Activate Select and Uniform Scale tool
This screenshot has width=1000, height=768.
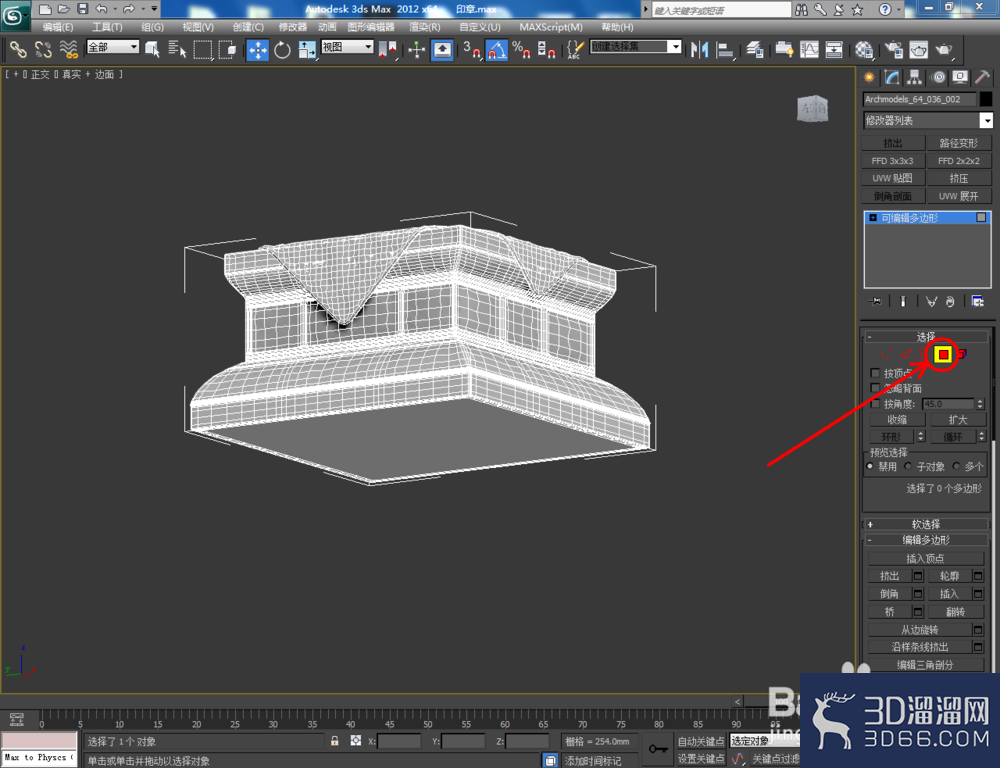click(307, 50)
